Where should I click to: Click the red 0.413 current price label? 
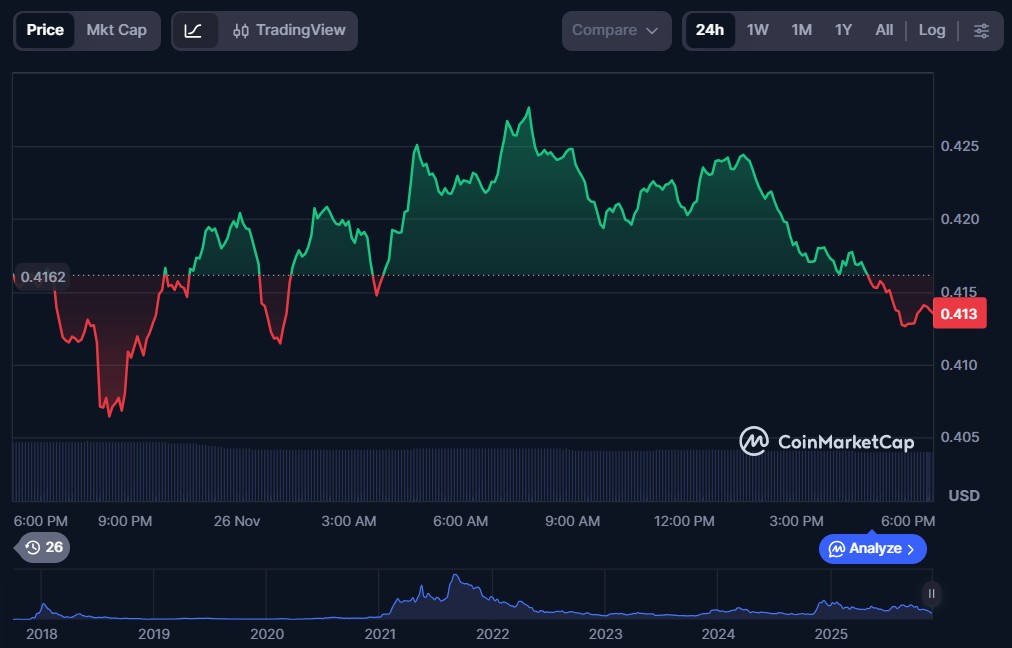click(959, 314)
